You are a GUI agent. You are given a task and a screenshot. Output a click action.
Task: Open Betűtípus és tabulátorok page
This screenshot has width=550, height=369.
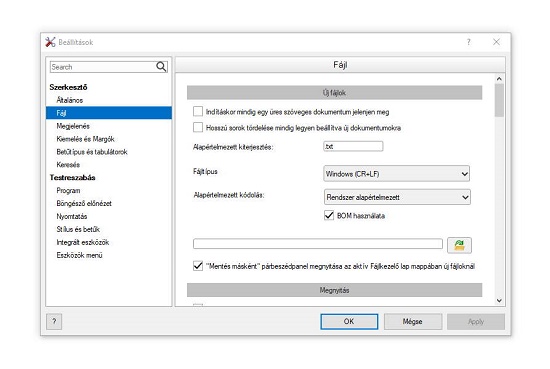92,152
